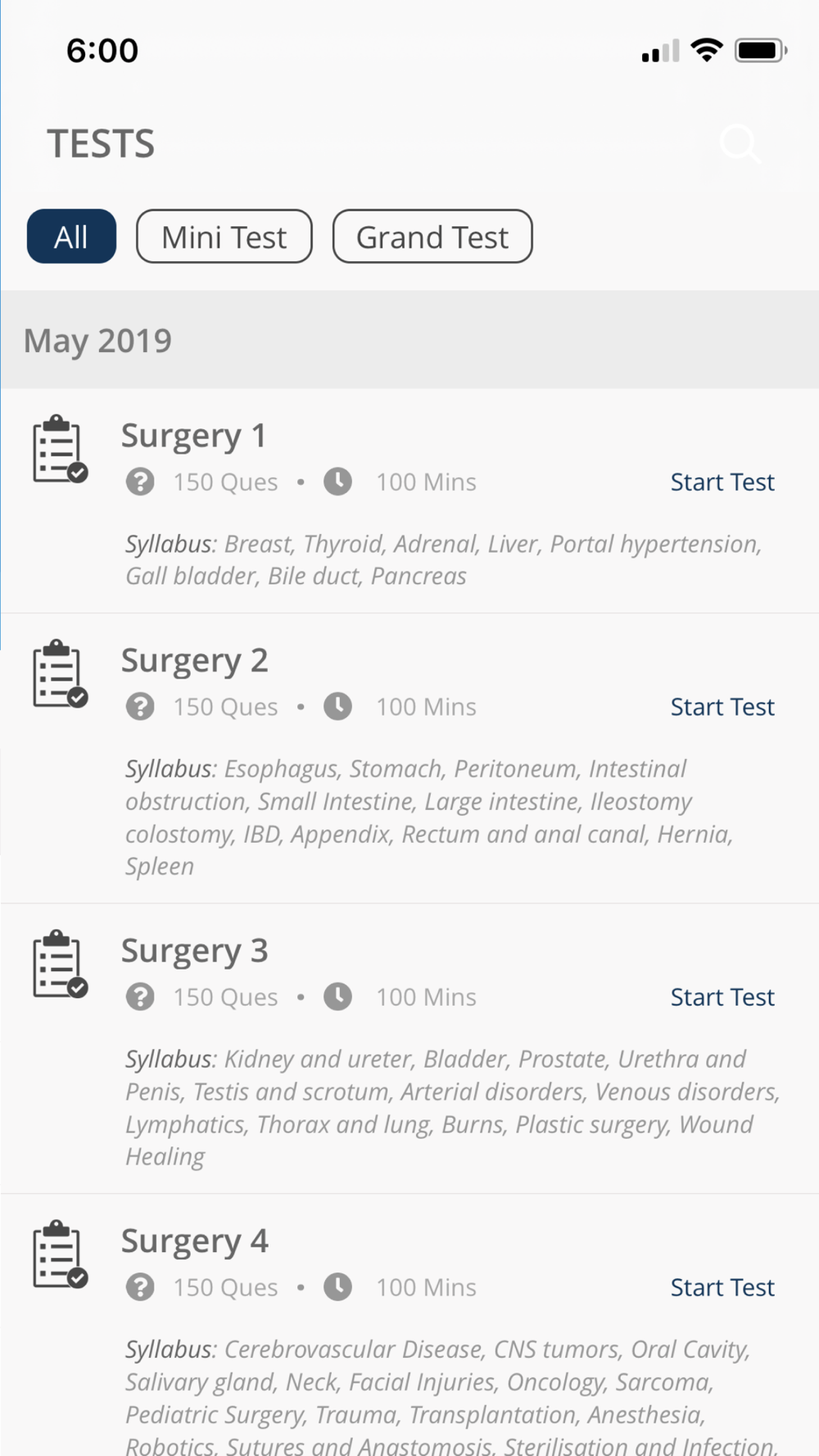Switch to the Mini Test filter
Screen dimensions: 819x1456
coord(224,237)
